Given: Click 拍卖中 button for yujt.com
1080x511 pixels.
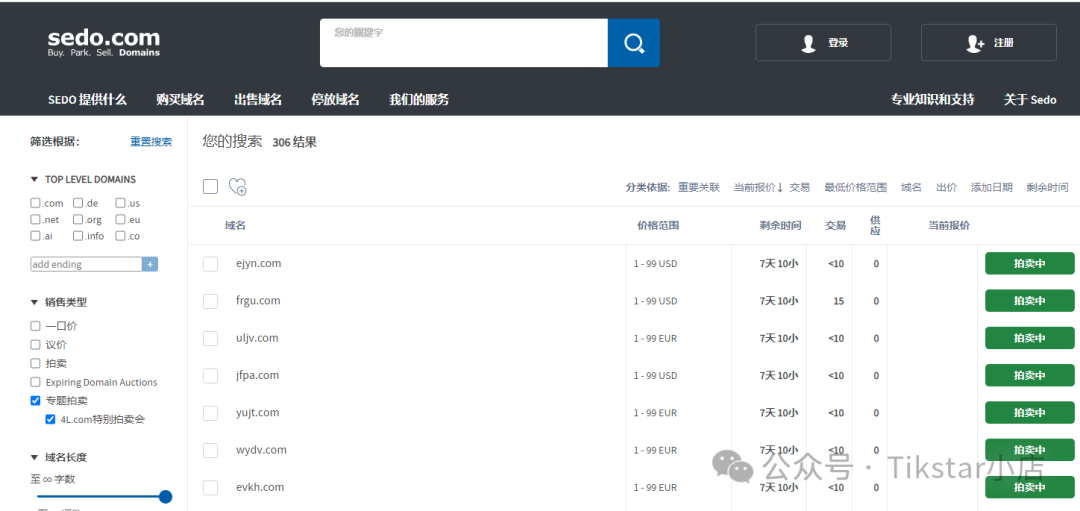Looking at the screenshot, I should [x=1030, y=412].
